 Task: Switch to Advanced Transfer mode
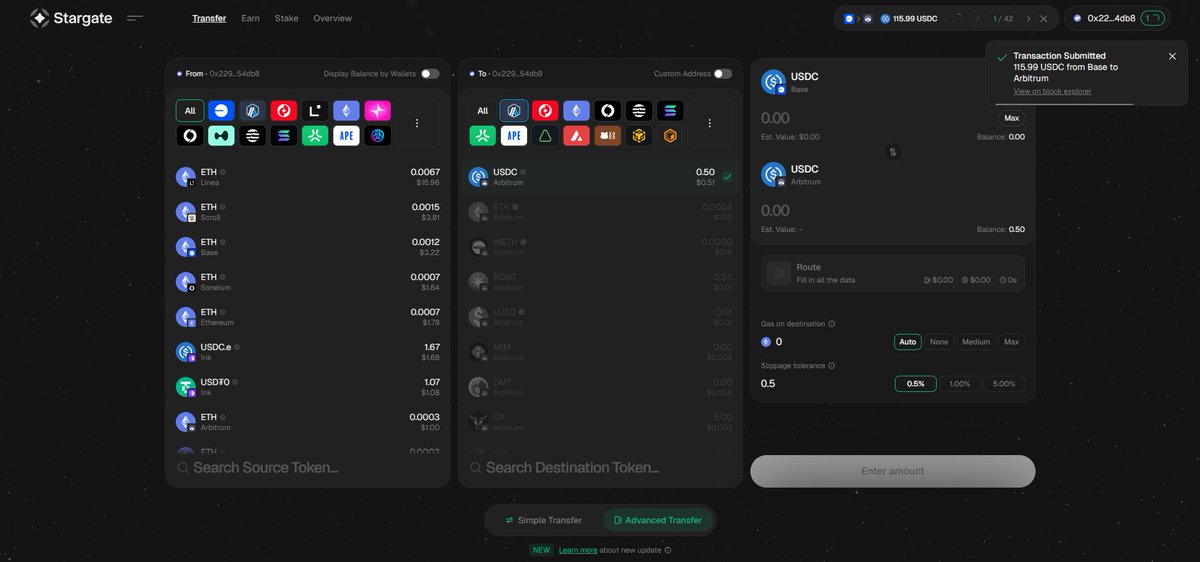[x=657, y=520]
